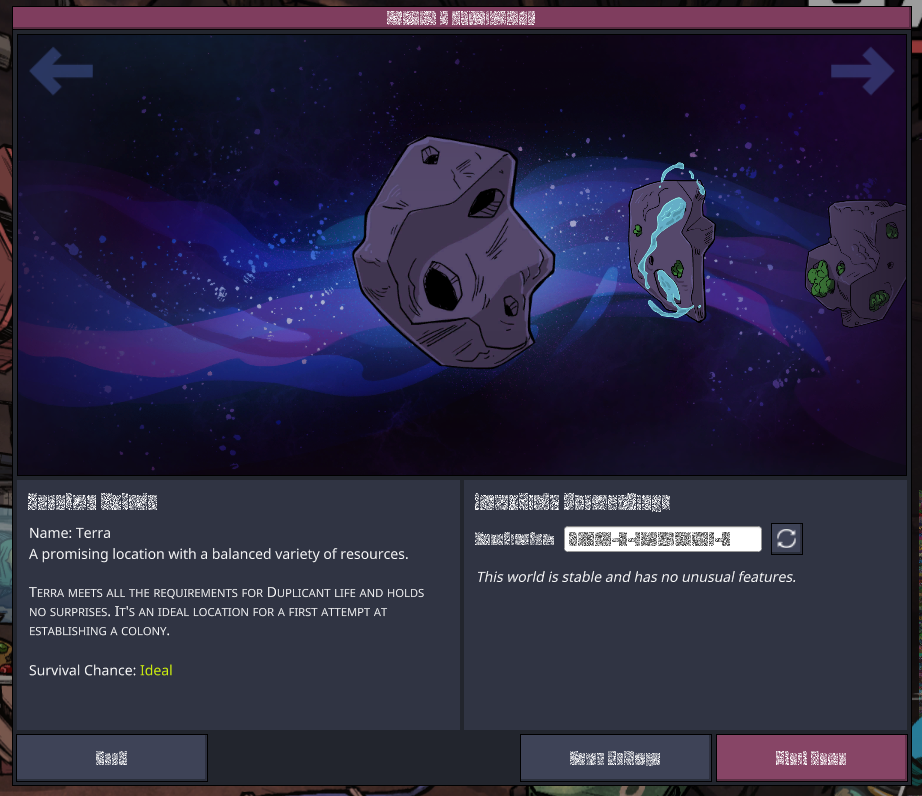Click the small label left of seed field
Screen dimensions: 922x796
[515, 539]
